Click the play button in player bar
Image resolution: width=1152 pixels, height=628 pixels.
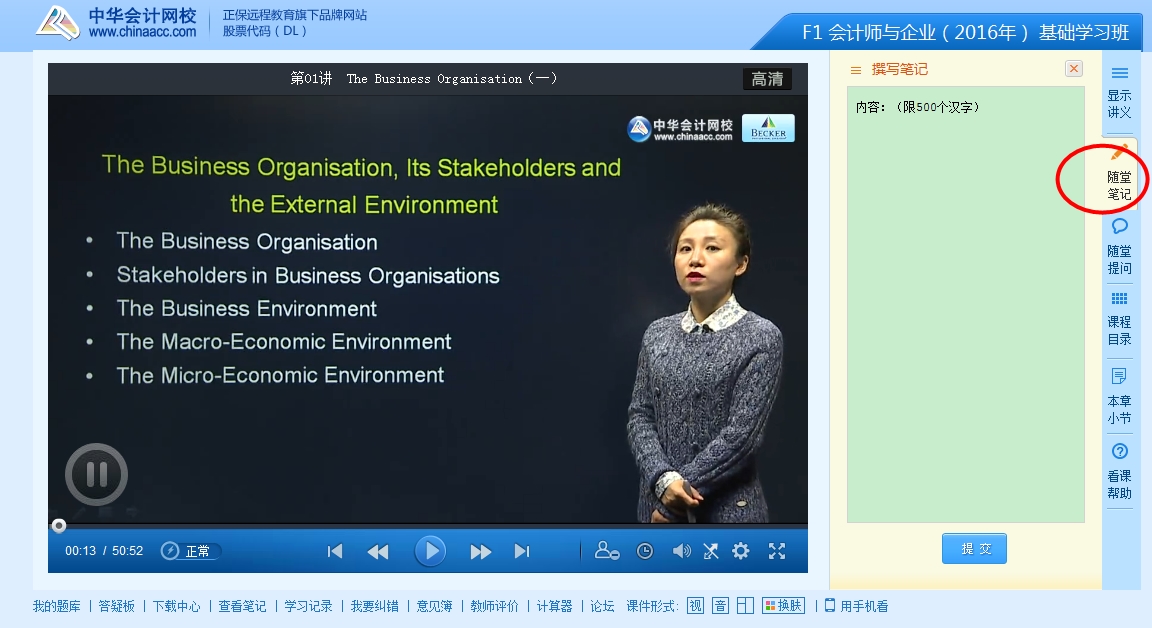pos(430,551)
